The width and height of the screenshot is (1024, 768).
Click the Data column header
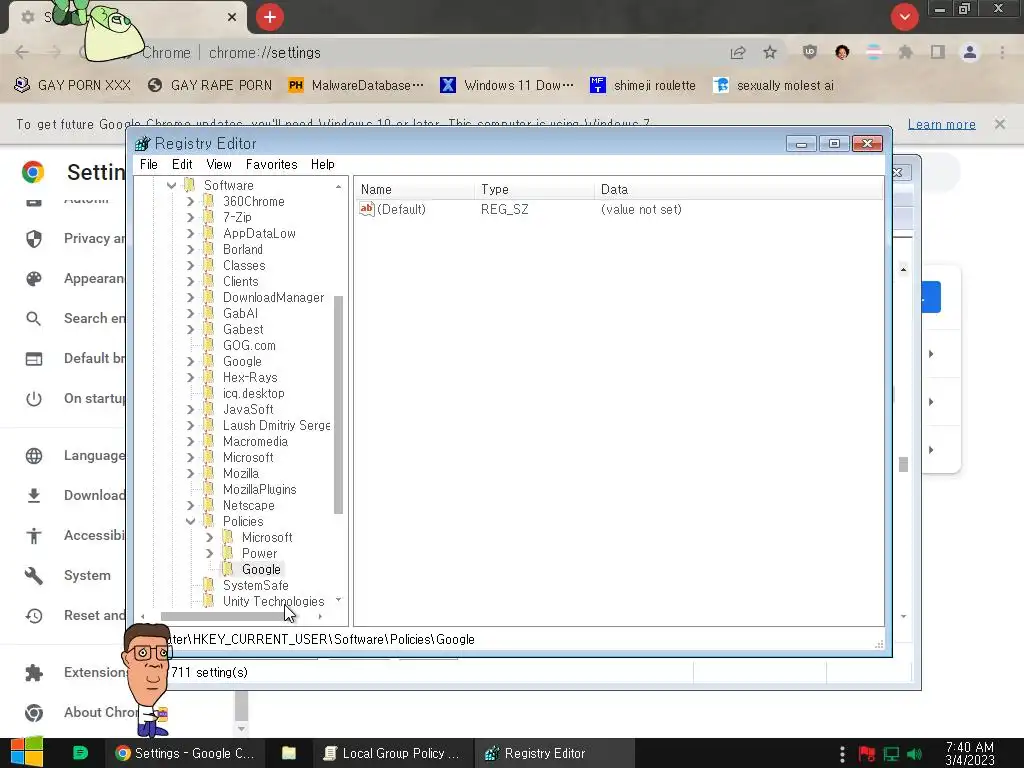pyautogui.click(x=738, y=189)
